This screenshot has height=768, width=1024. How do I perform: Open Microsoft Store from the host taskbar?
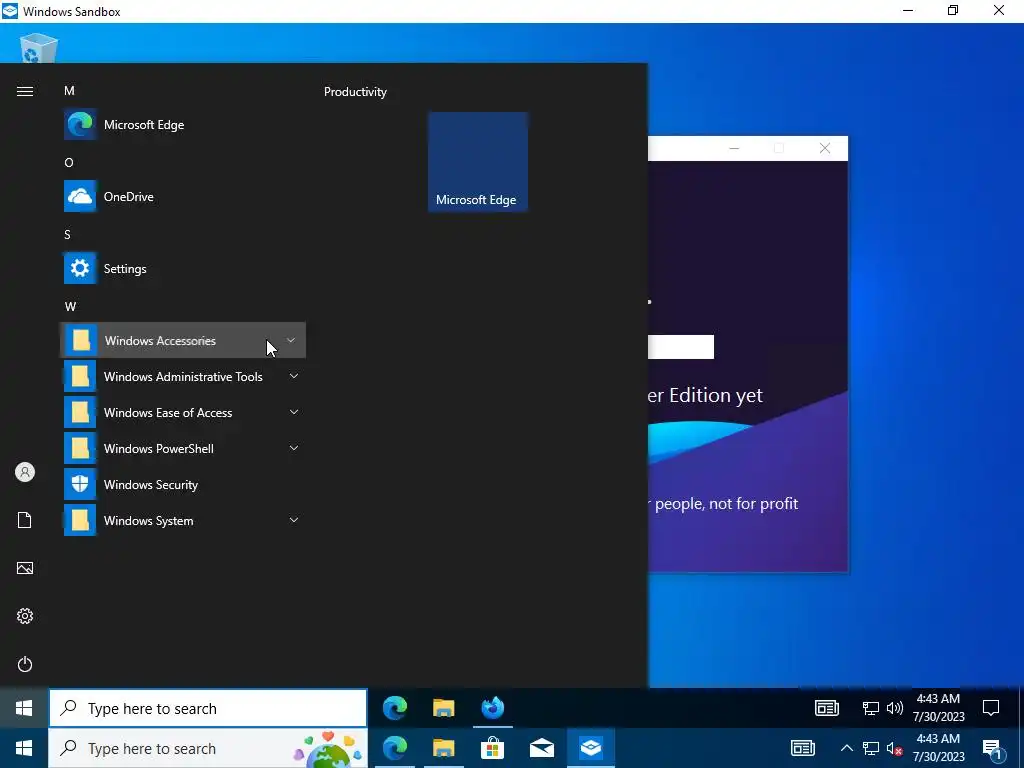coord(492,748)
